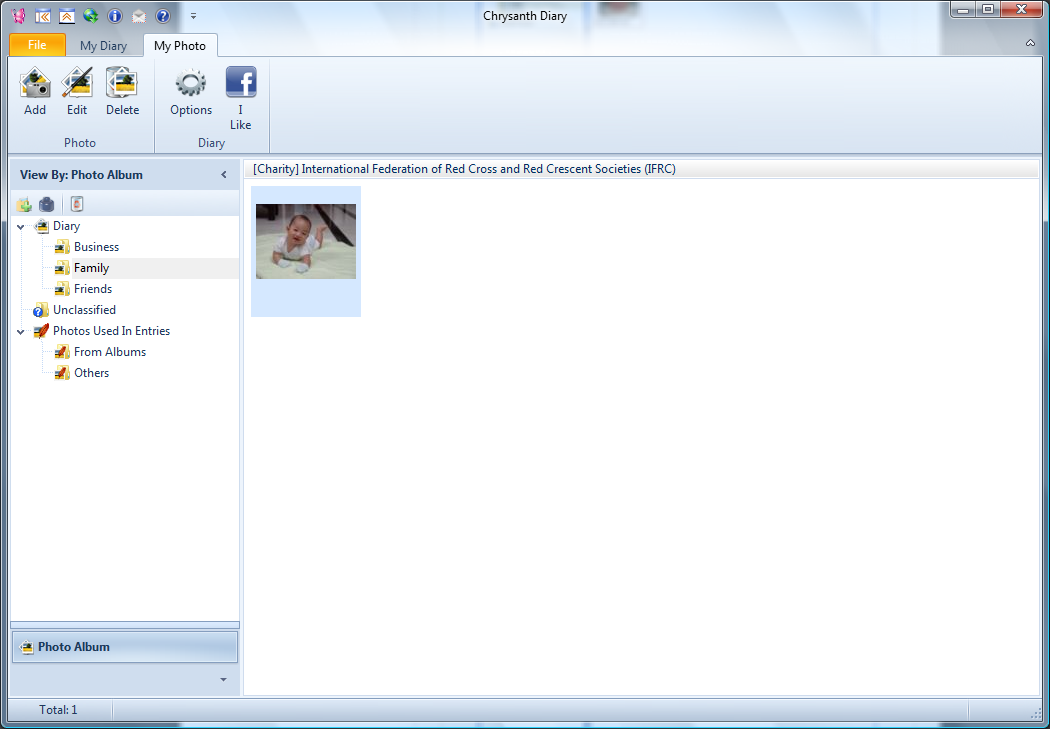The image size is (1050, 729).
Task: Minimize the ribbon using the top-right chevron
Action: [x=1030, y=43]
